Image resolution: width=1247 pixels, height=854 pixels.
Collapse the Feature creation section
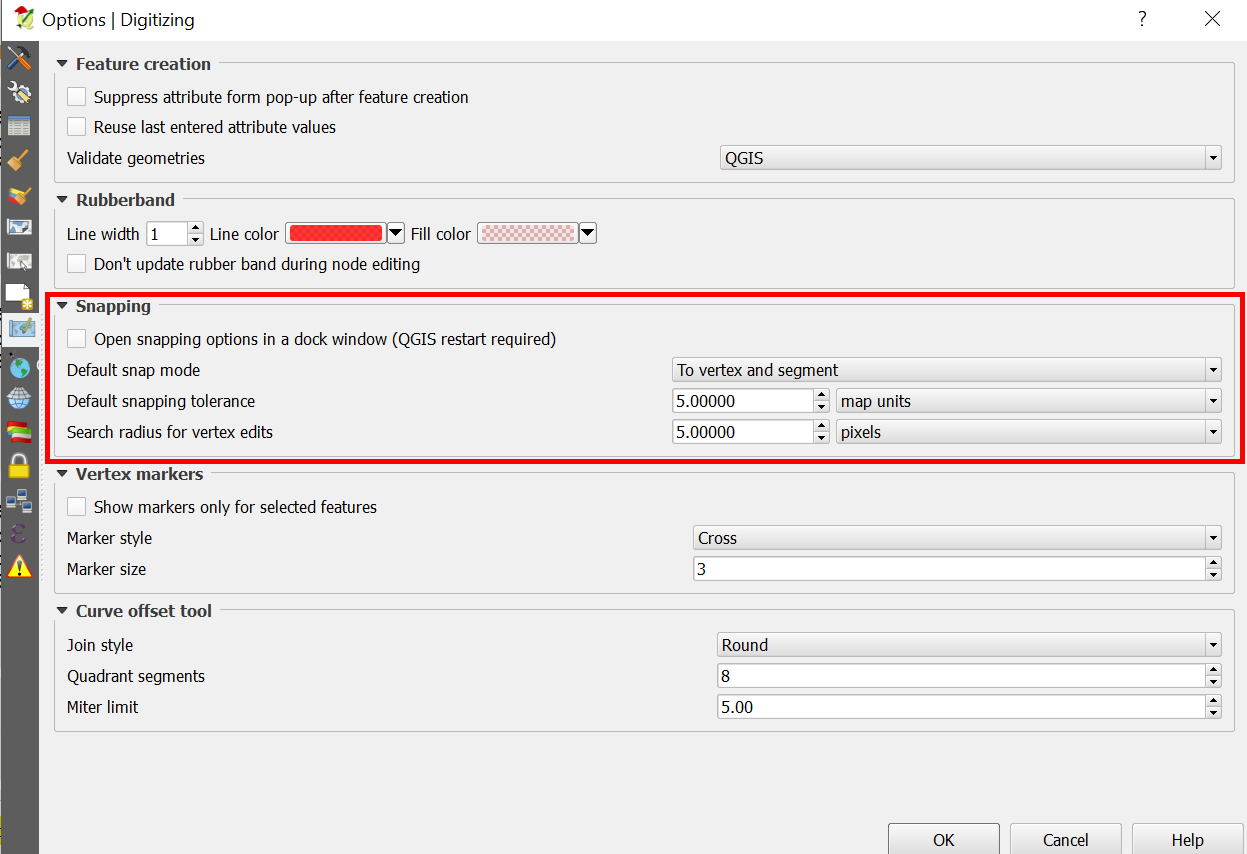click(63, 64)
